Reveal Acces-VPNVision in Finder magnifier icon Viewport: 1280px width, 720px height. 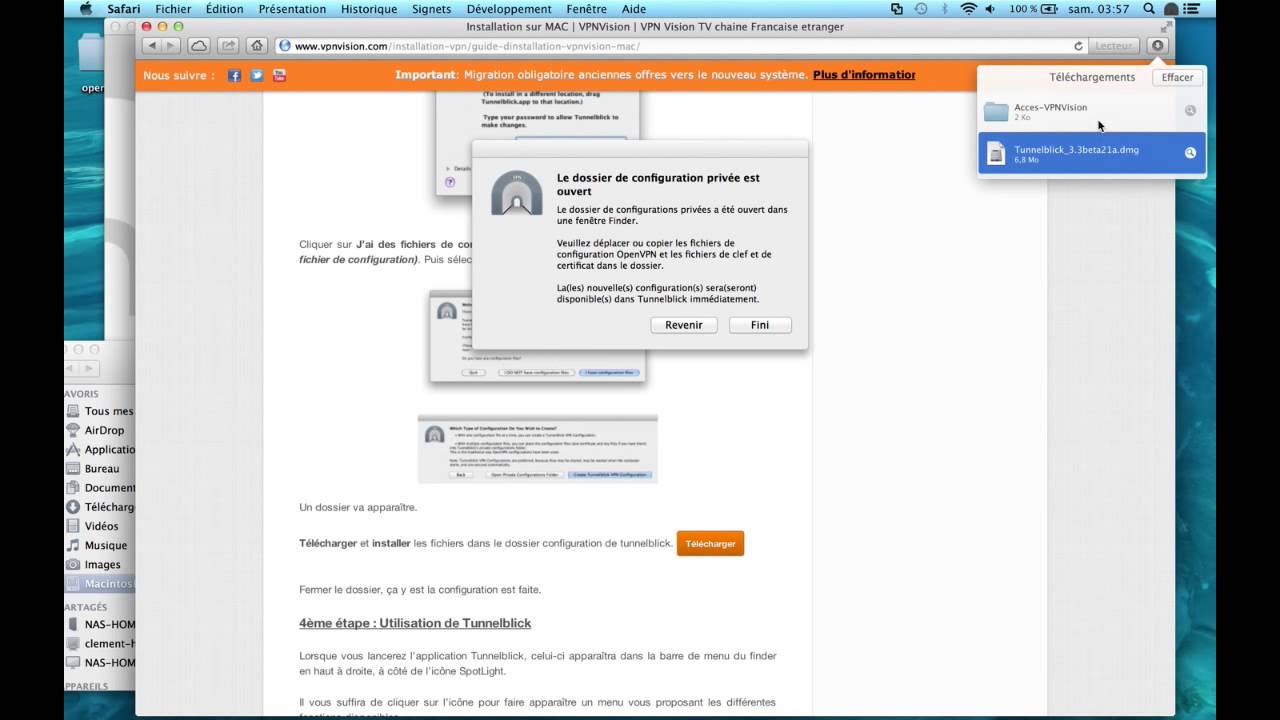[x=1190, y=111]
